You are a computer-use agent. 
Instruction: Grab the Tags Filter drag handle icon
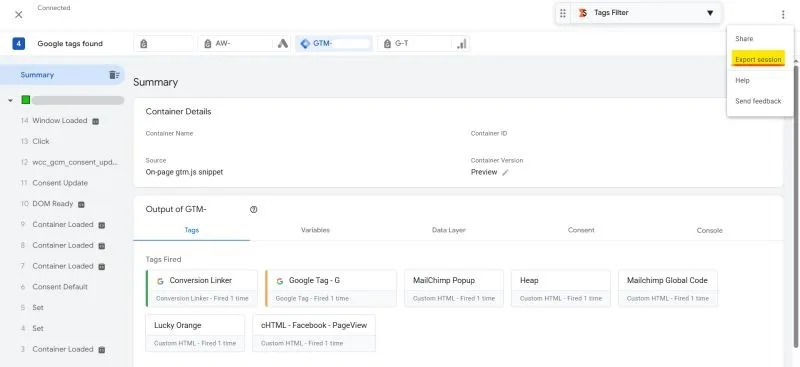pyautogui.click(x=563, y=13)
